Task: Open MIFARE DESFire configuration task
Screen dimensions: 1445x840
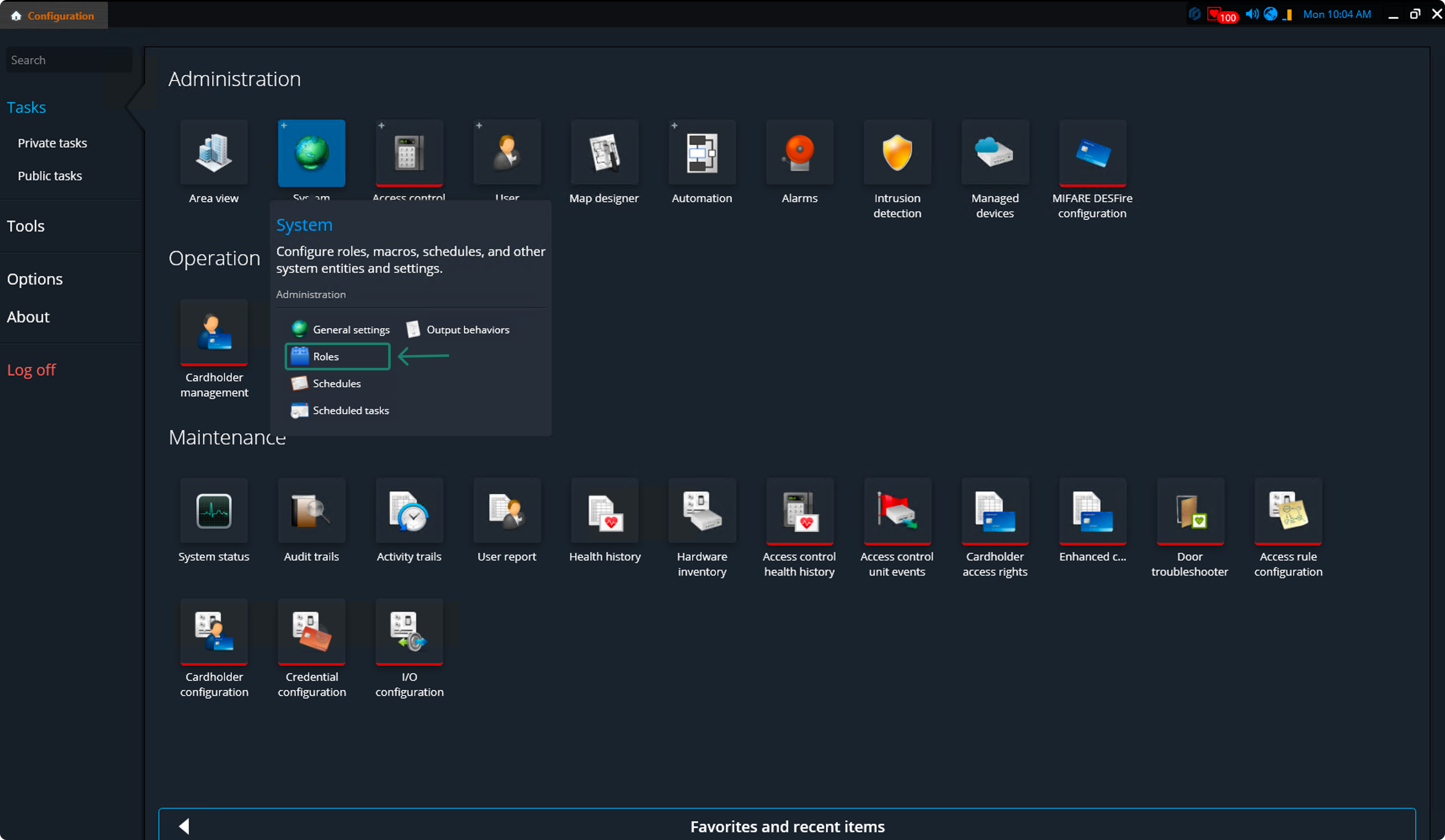Action: click(x=1092, y=153)
